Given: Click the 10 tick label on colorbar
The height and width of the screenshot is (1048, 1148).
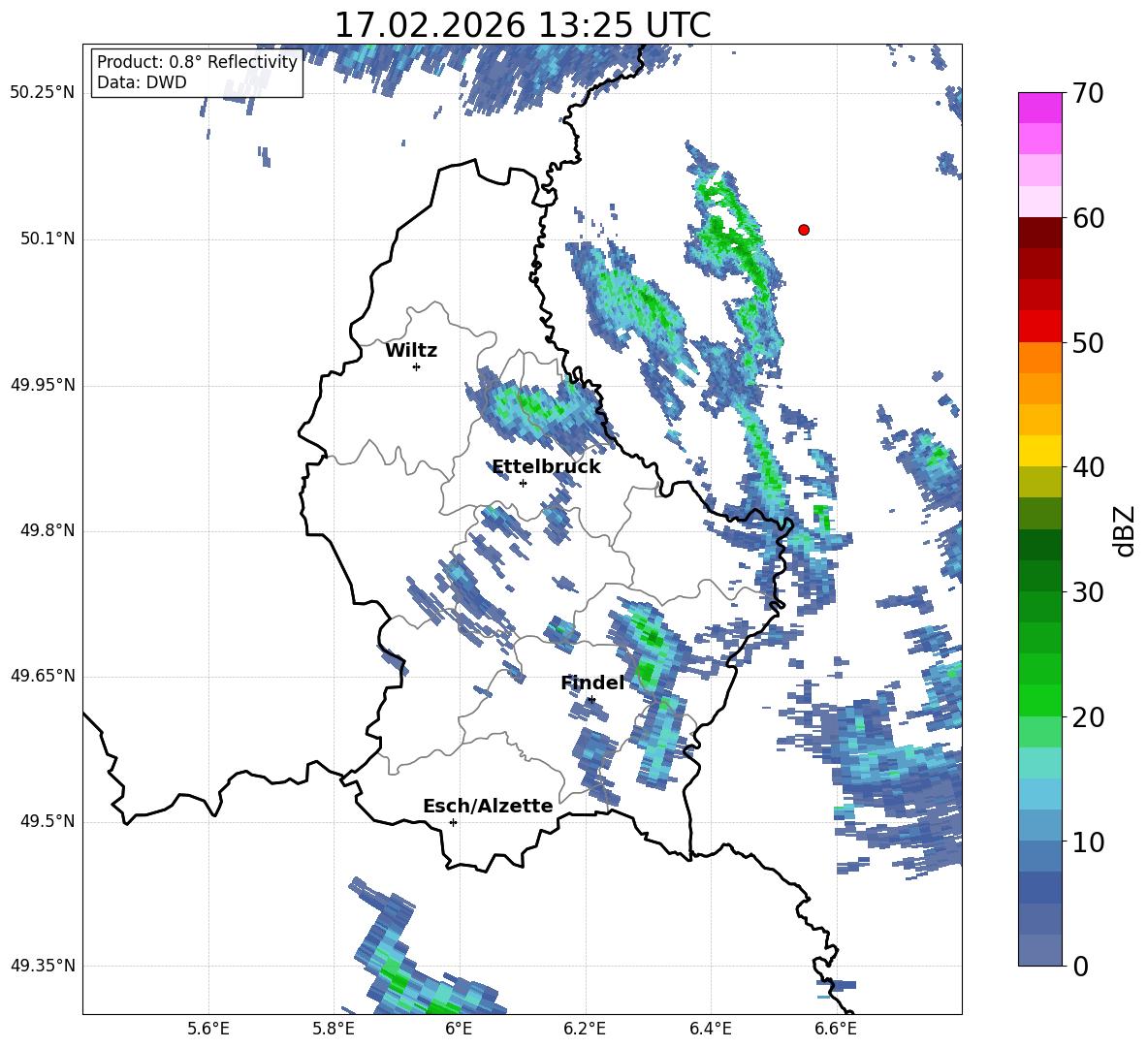Looking at the screenshot, I should tap(1087, 842).
